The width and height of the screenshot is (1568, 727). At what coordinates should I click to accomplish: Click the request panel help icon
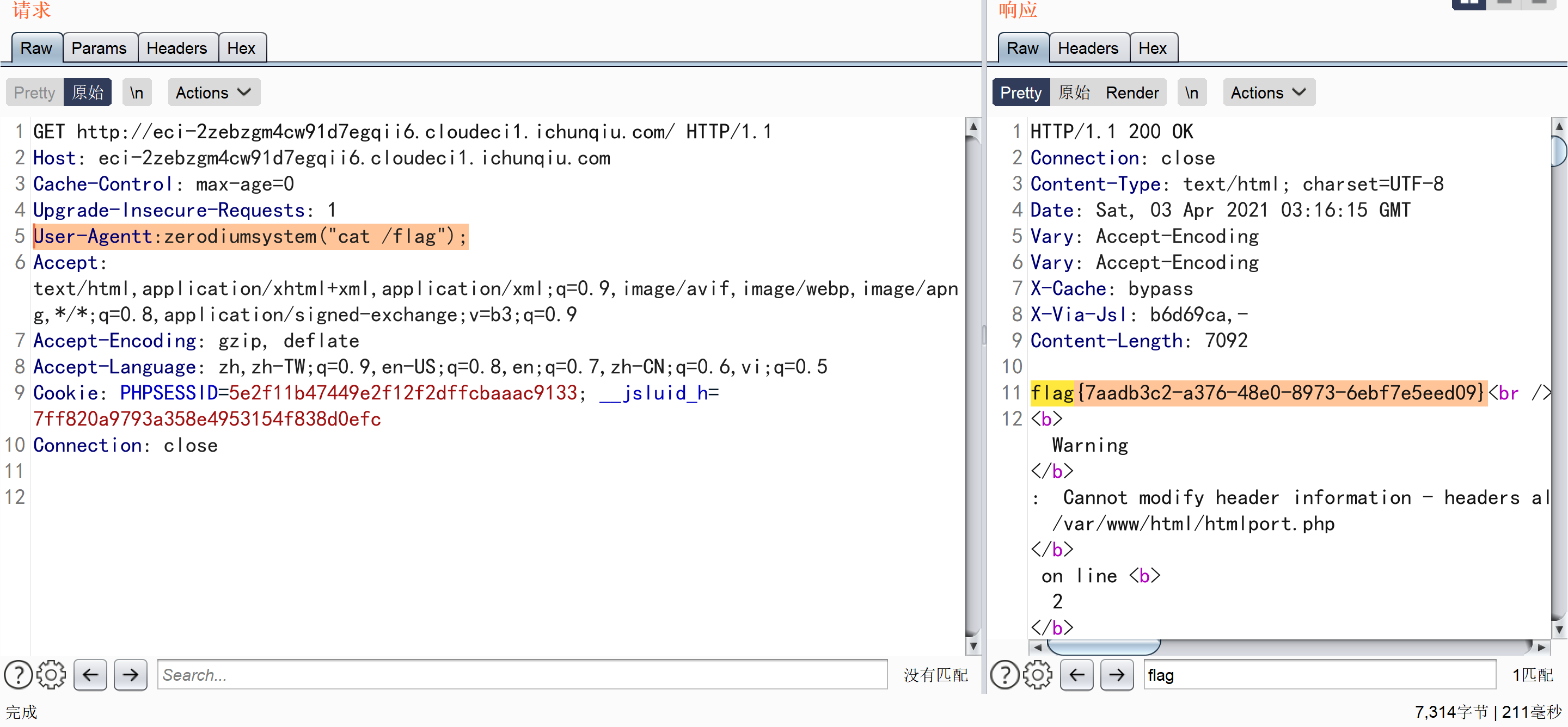click(x=19, y=675)
